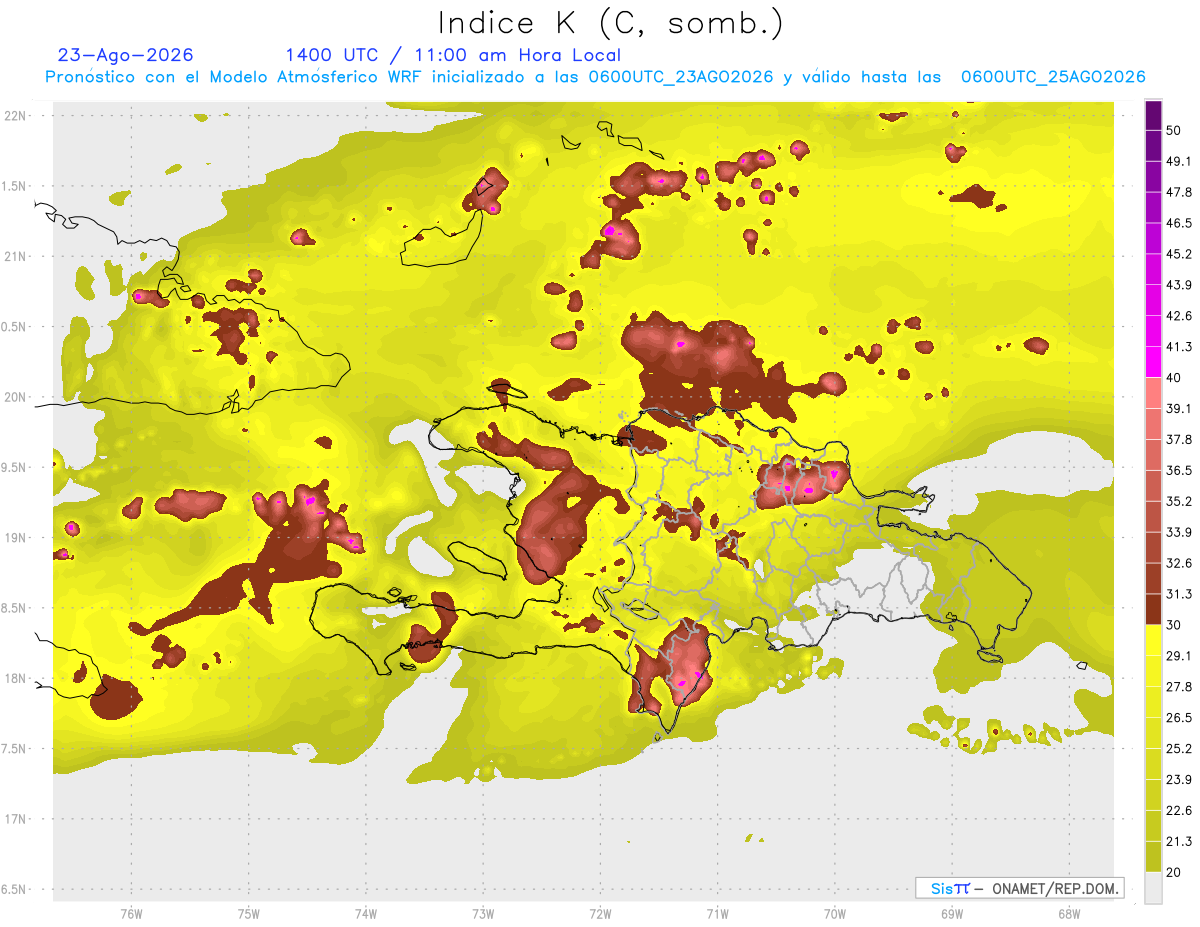
Task: Click the colorbar label "21.3"
Action: tap(1178, 841)
